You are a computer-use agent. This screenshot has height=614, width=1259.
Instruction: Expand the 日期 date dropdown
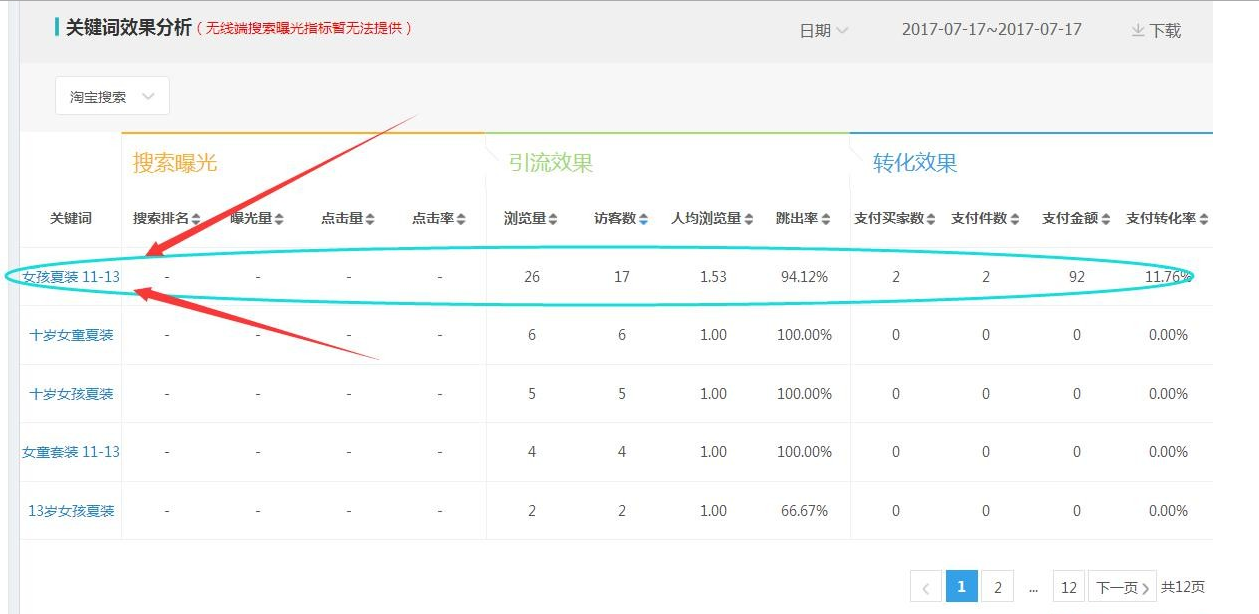pos(824,31)
